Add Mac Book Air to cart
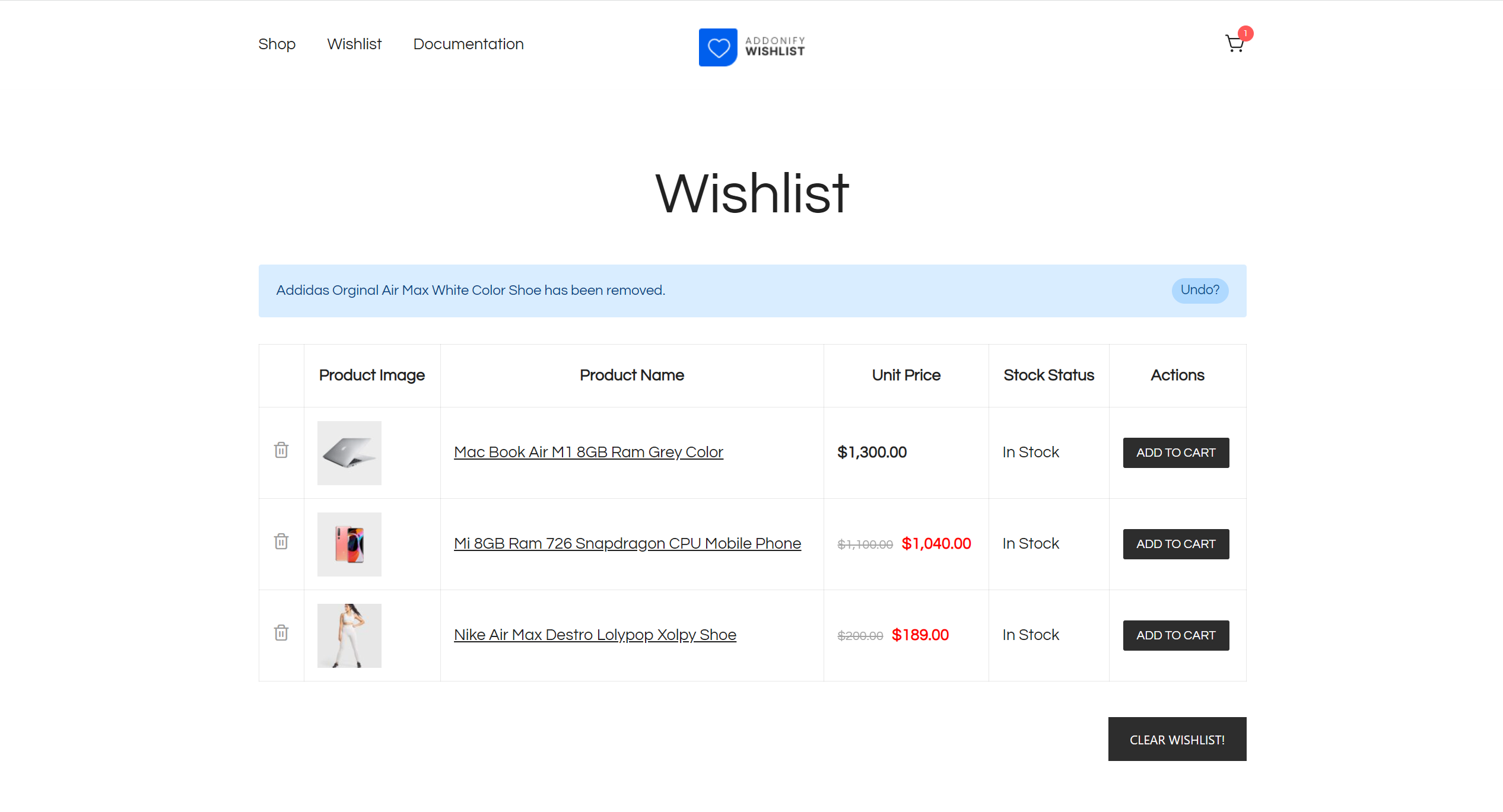1503x812 pixels. (x=1176, y=453)
